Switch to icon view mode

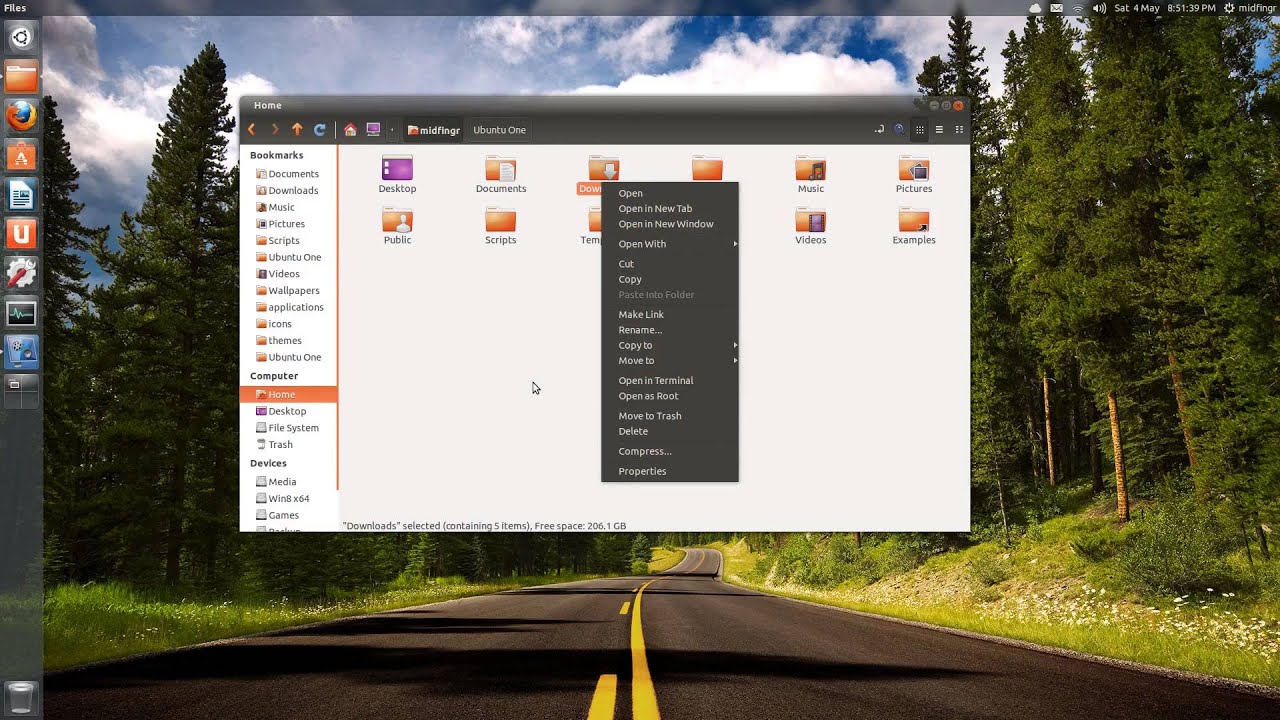coord(920,130)
